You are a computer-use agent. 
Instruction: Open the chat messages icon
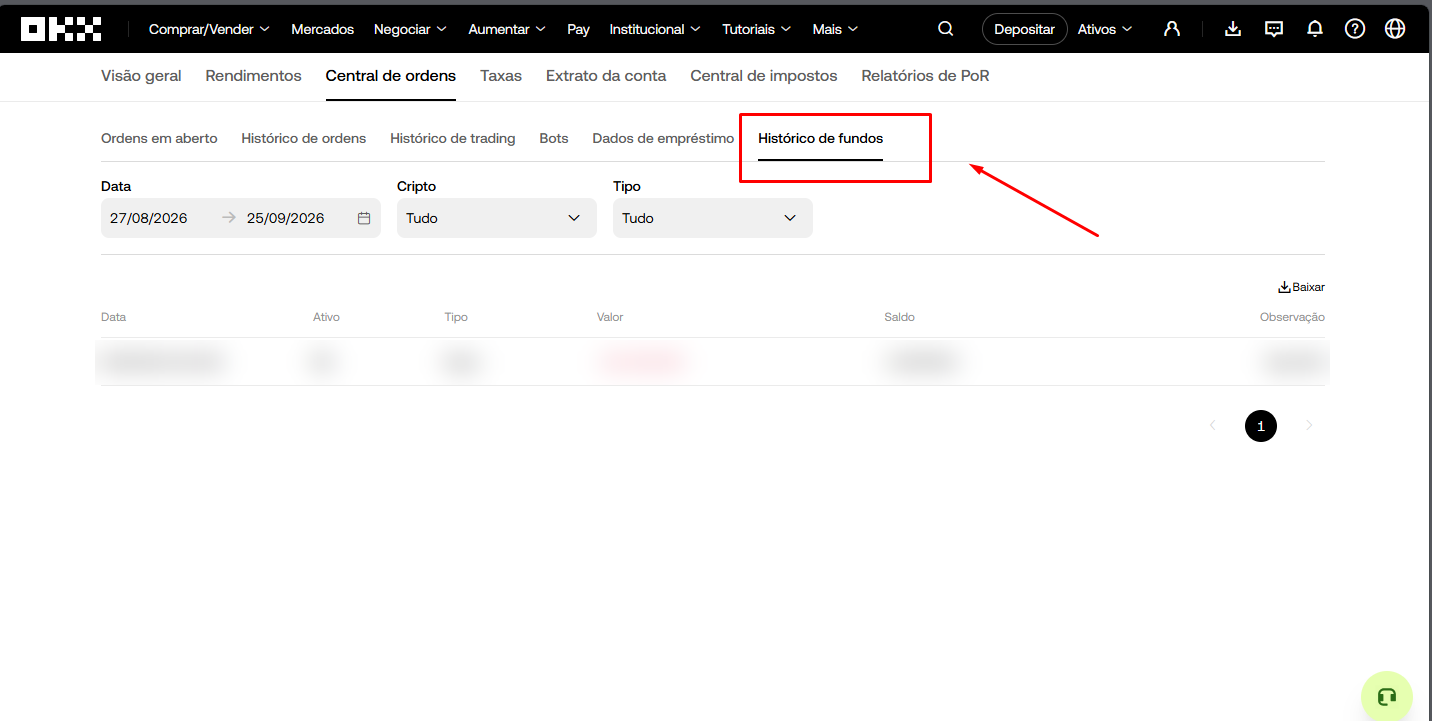(x=1274, y=29)
